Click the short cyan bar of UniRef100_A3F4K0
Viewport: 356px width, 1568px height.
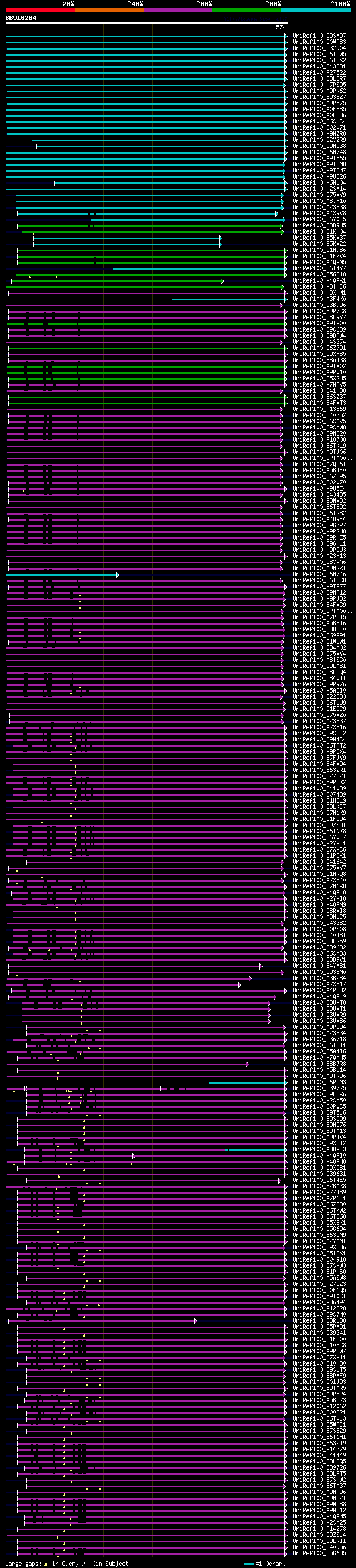tap(229, 299)
